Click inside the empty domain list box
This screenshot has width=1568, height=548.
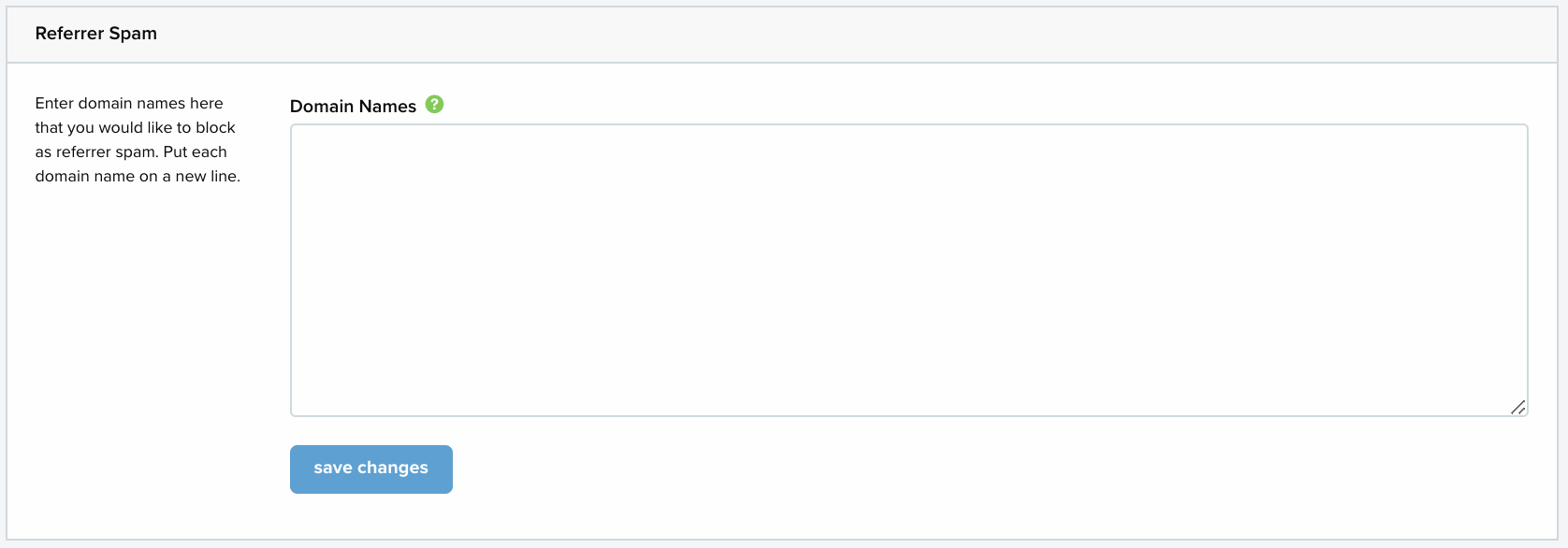point(908,270)
